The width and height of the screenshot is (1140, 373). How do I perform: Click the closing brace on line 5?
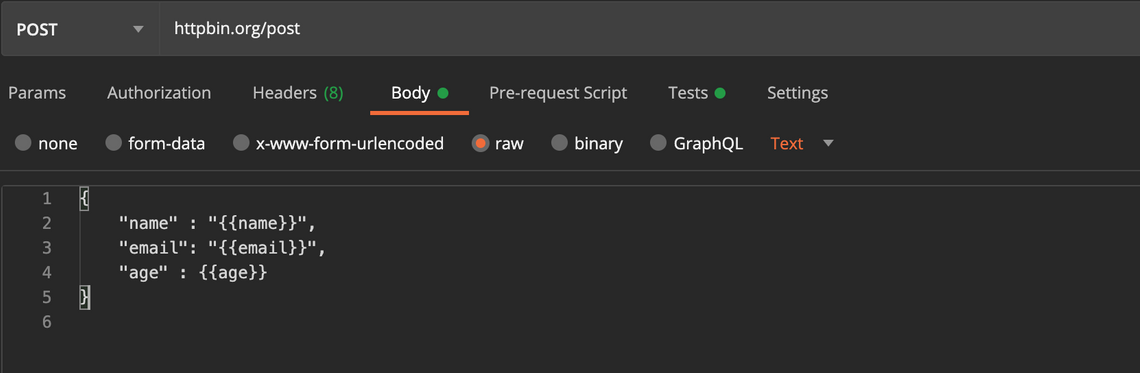coord(85,297)
